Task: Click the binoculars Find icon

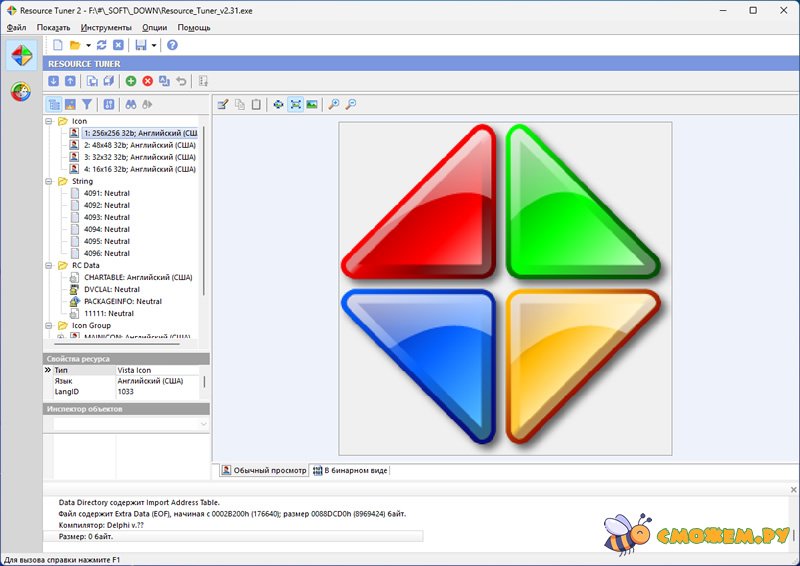Action: coord(130,104)
